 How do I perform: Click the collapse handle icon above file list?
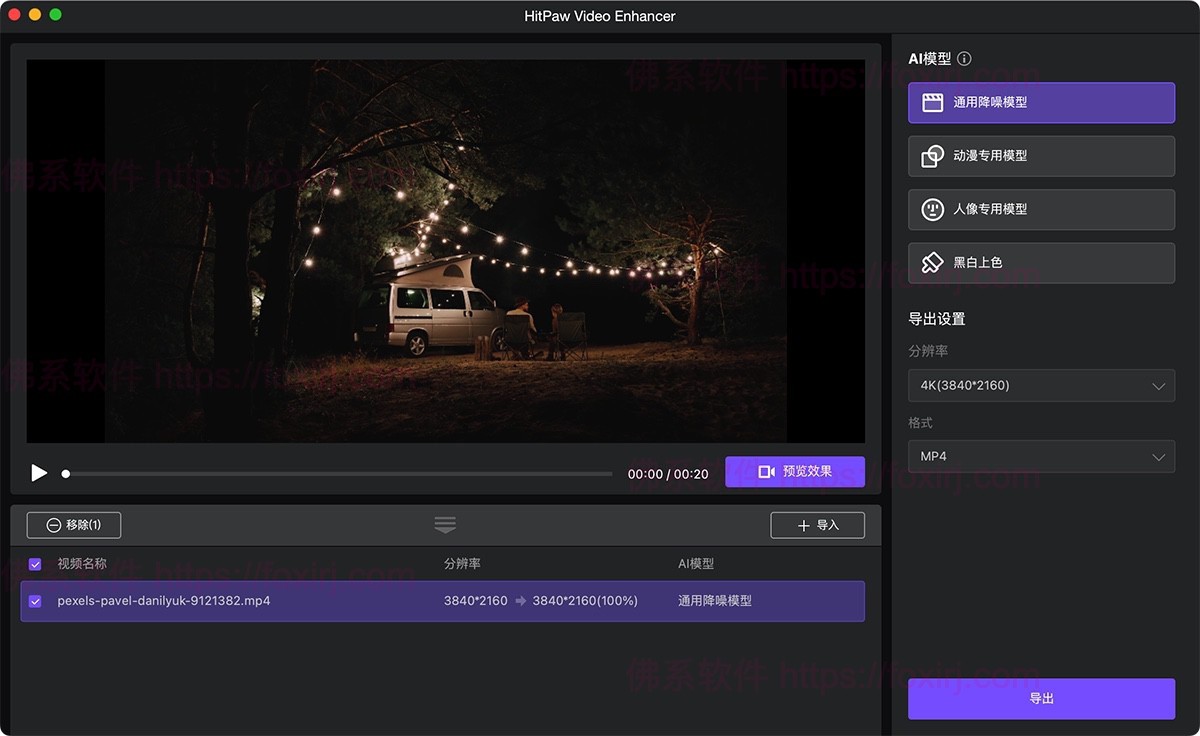pyautogui.click(x=445, y=524)
